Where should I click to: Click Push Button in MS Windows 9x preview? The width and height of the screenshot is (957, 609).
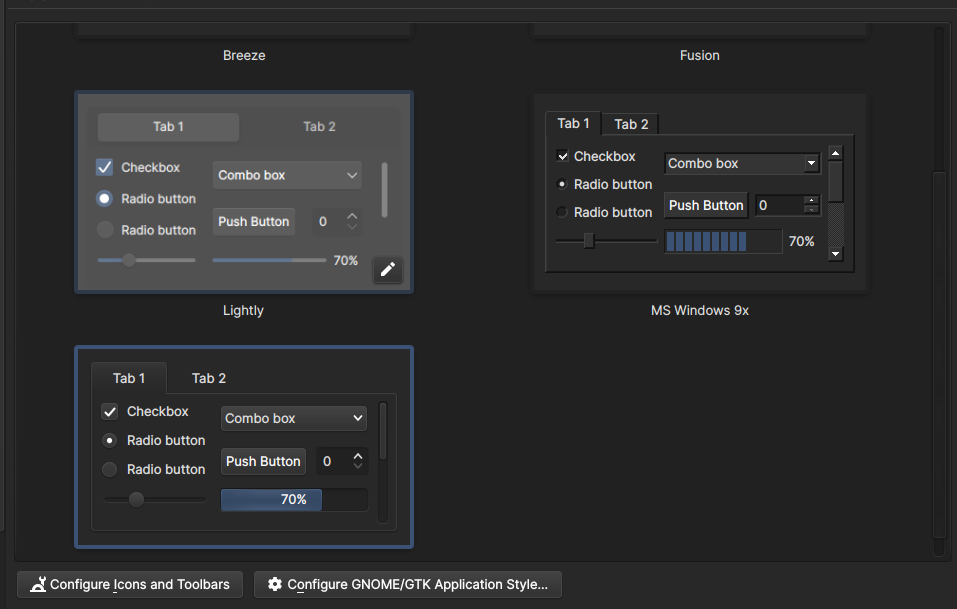click(x=706, y=206)
